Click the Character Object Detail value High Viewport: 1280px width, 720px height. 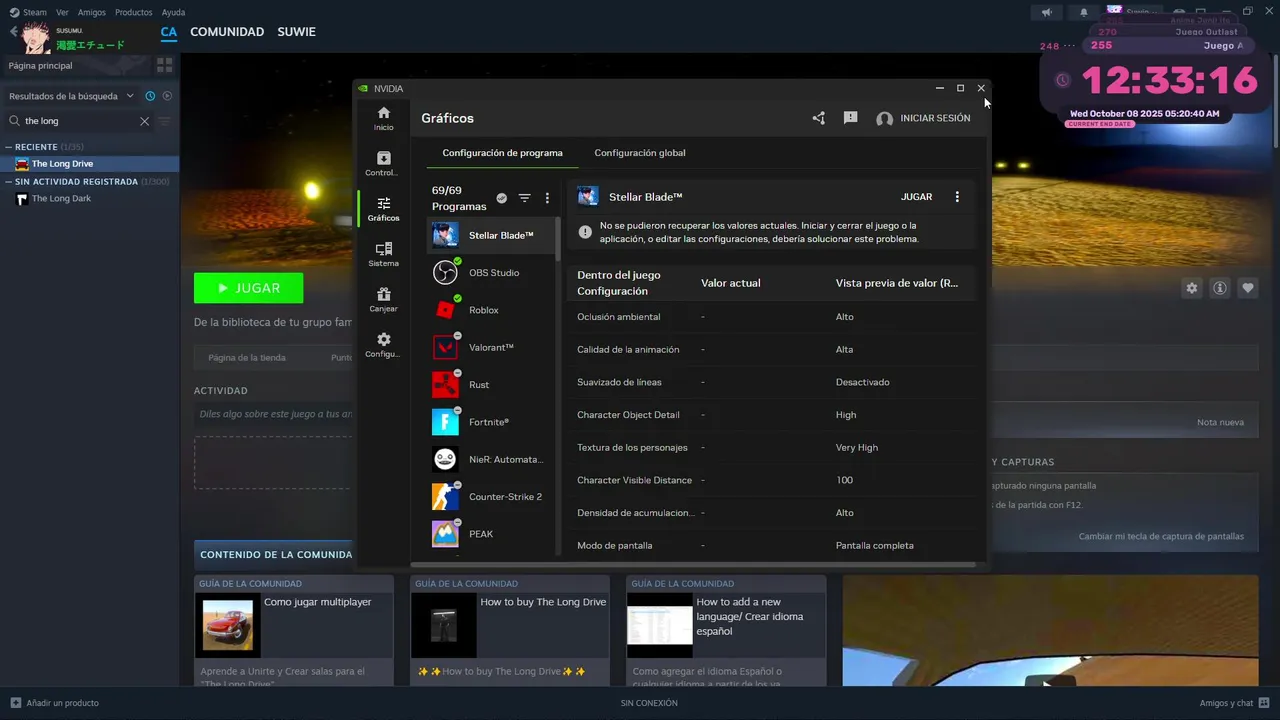pyautogui.click(x=846, y=415)
